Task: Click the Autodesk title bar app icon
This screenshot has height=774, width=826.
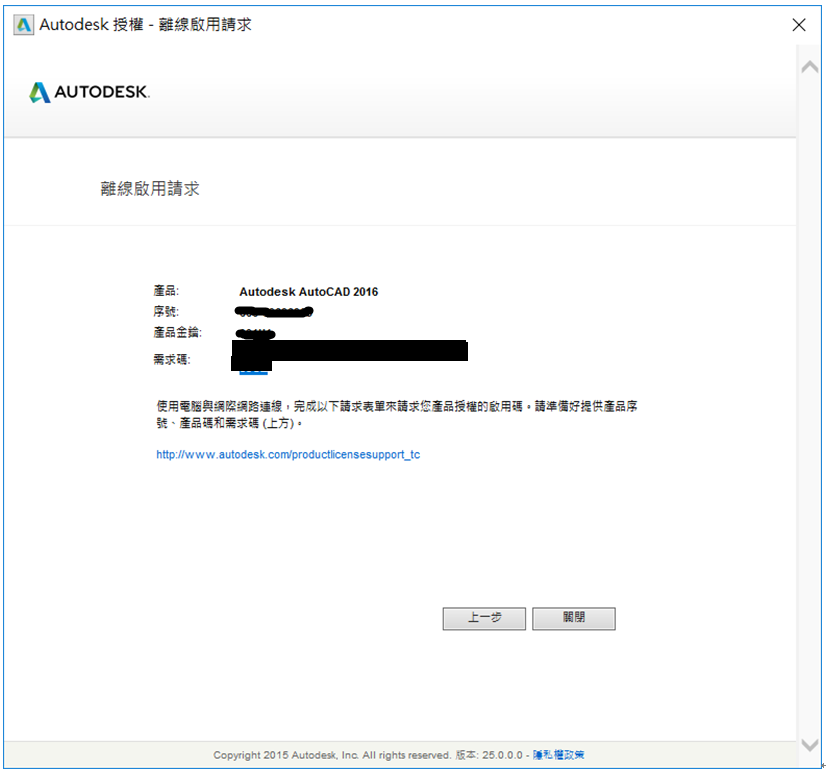Action: [23, 25]
